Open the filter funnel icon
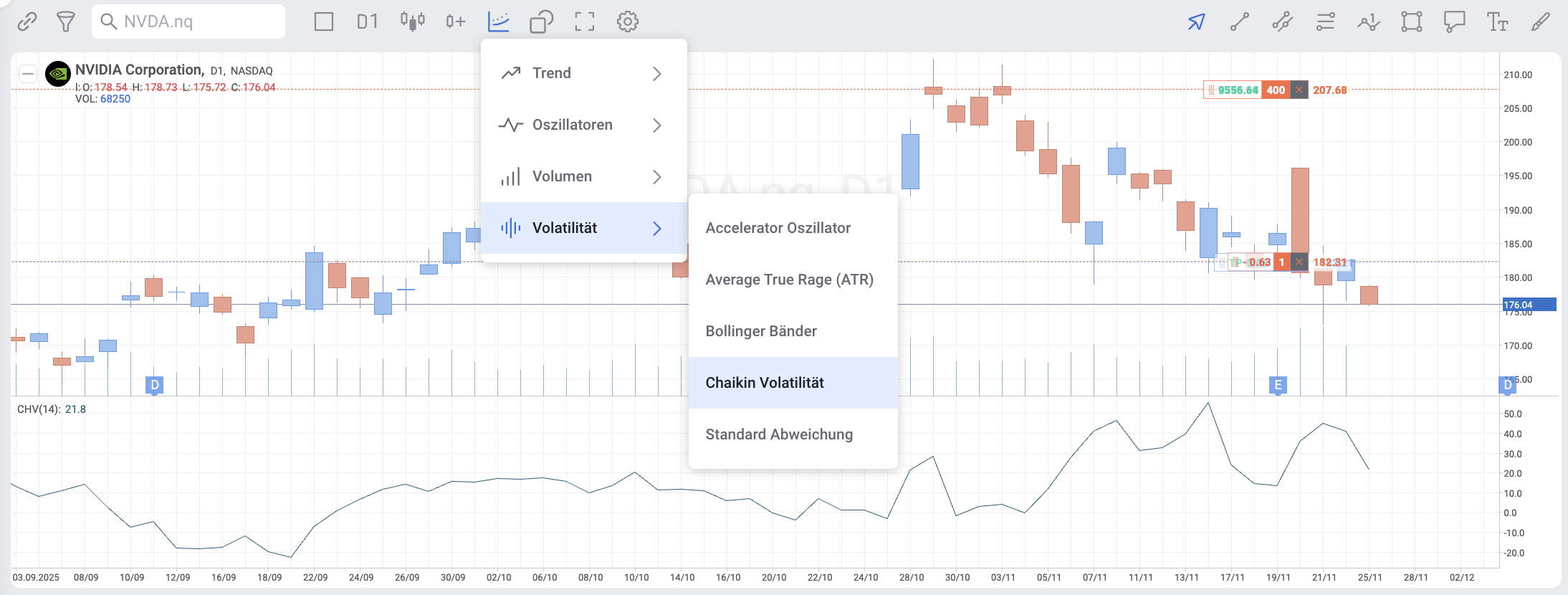 pos(66,22)
